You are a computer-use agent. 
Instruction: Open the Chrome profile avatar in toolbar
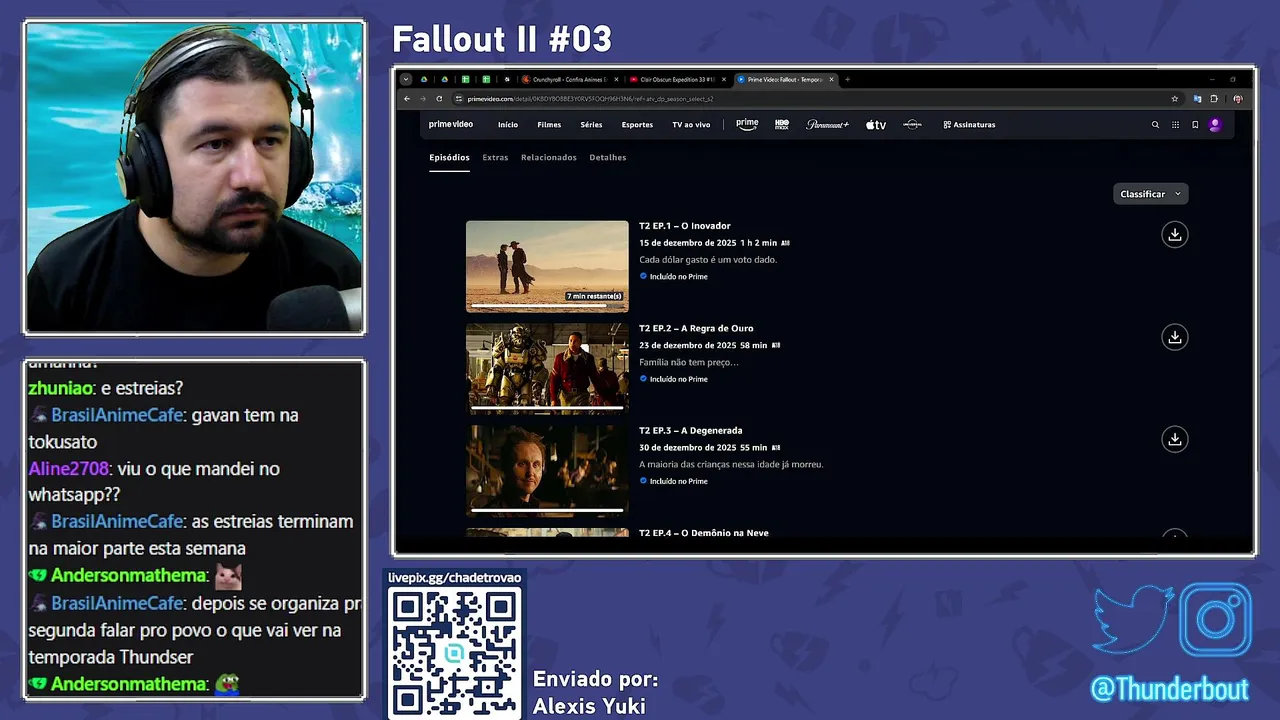point(1238,99)
